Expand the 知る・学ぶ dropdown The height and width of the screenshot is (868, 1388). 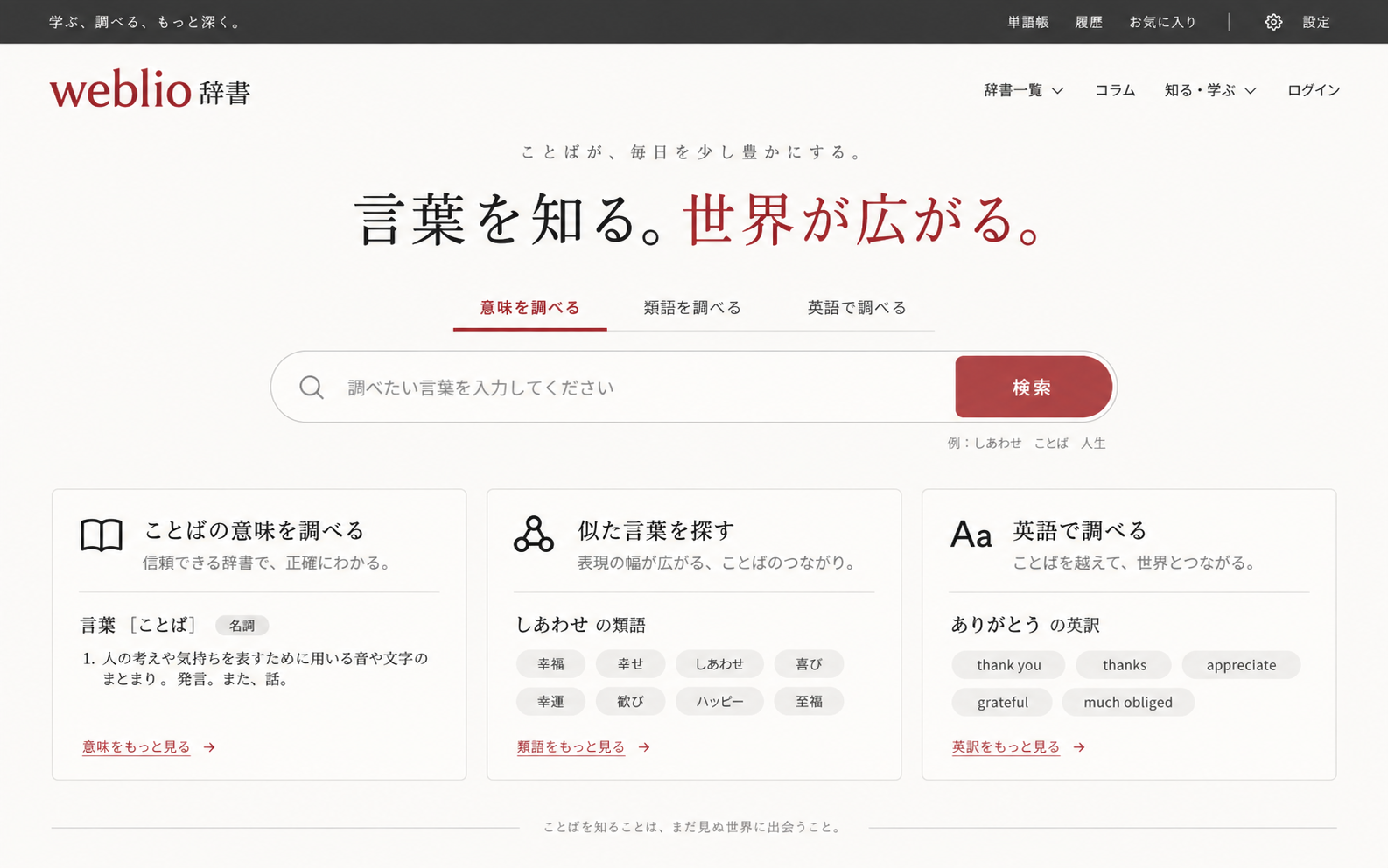(x=1210, y=90)
